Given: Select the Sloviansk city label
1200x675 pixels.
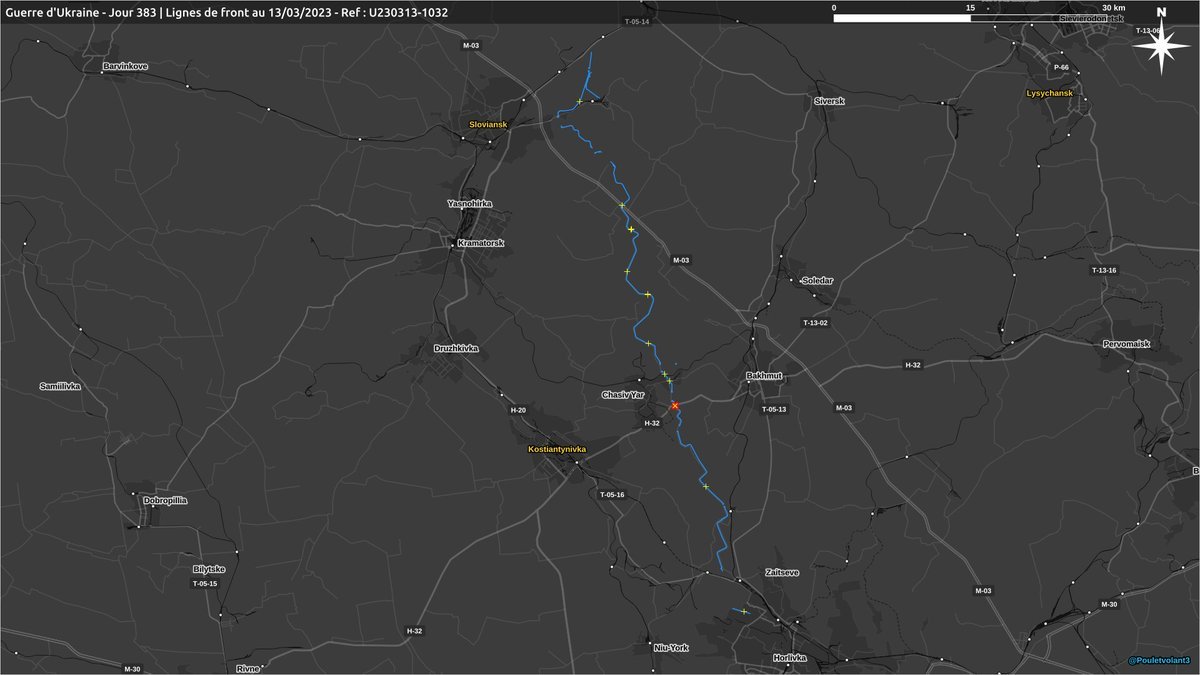Looking at the screenshot, I should (489, 124).
